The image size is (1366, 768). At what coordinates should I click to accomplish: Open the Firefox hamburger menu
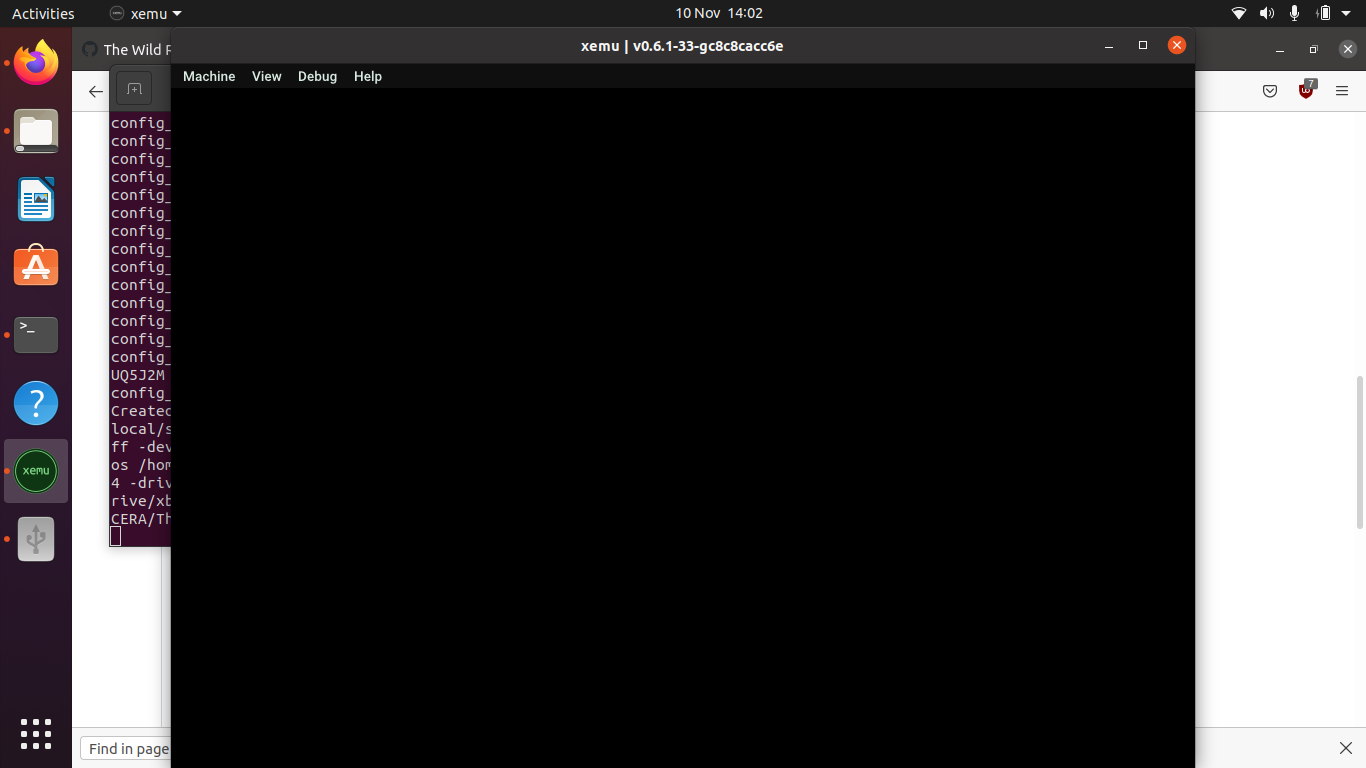(x=1342, y=90)
